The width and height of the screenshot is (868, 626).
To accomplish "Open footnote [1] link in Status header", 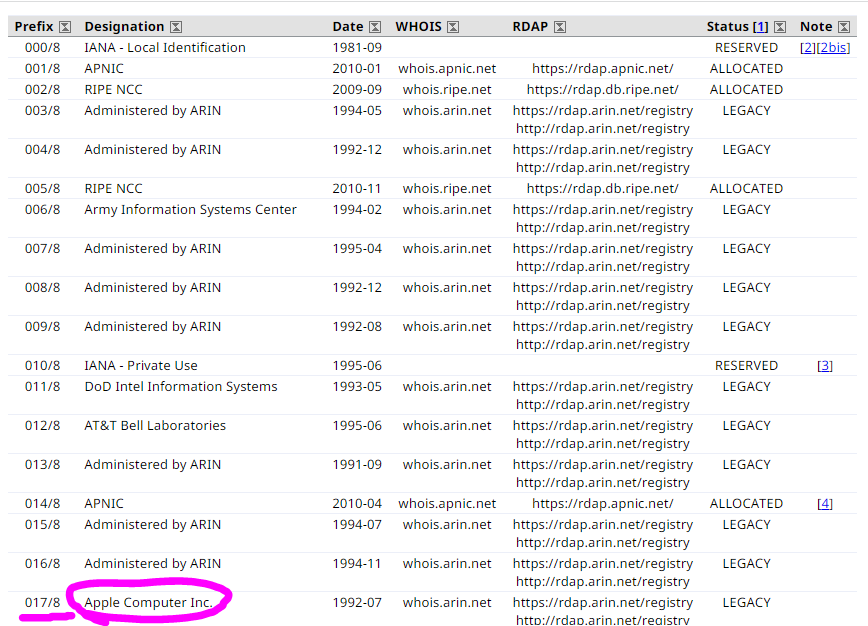I will click(761, 27).
